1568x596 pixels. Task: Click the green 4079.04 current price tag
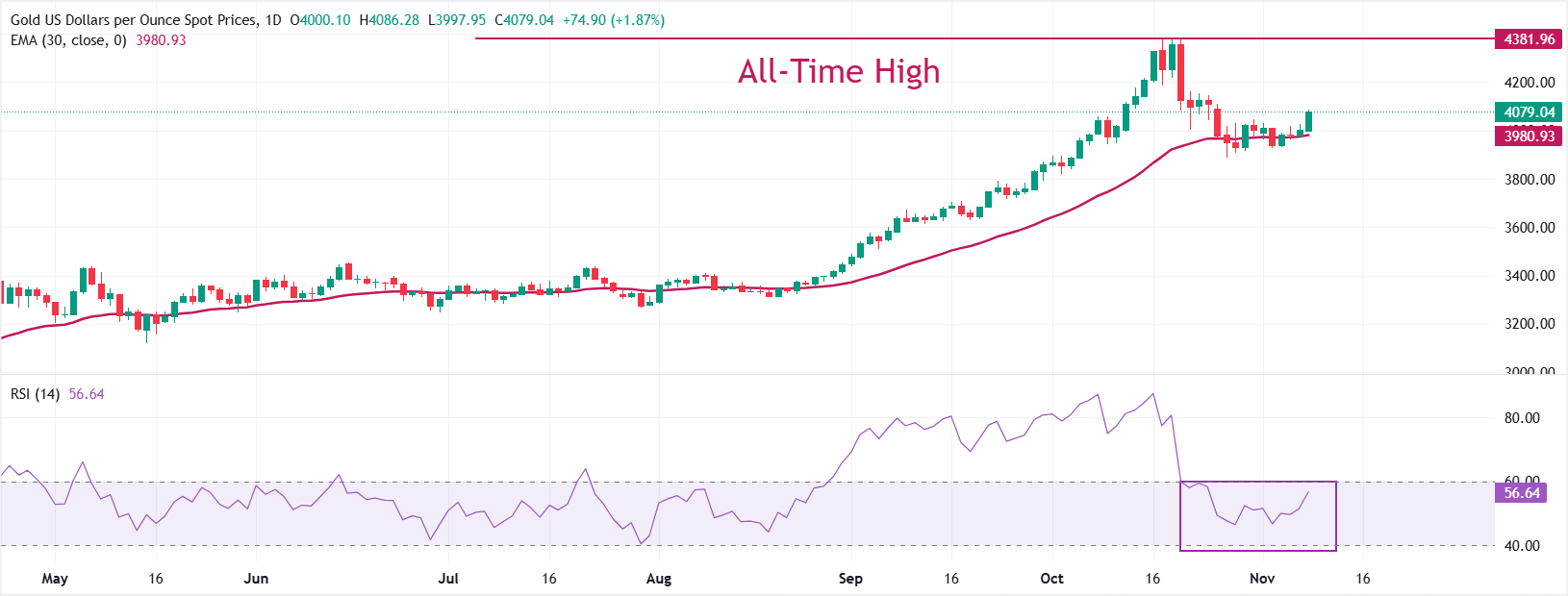click(1529, 112)
